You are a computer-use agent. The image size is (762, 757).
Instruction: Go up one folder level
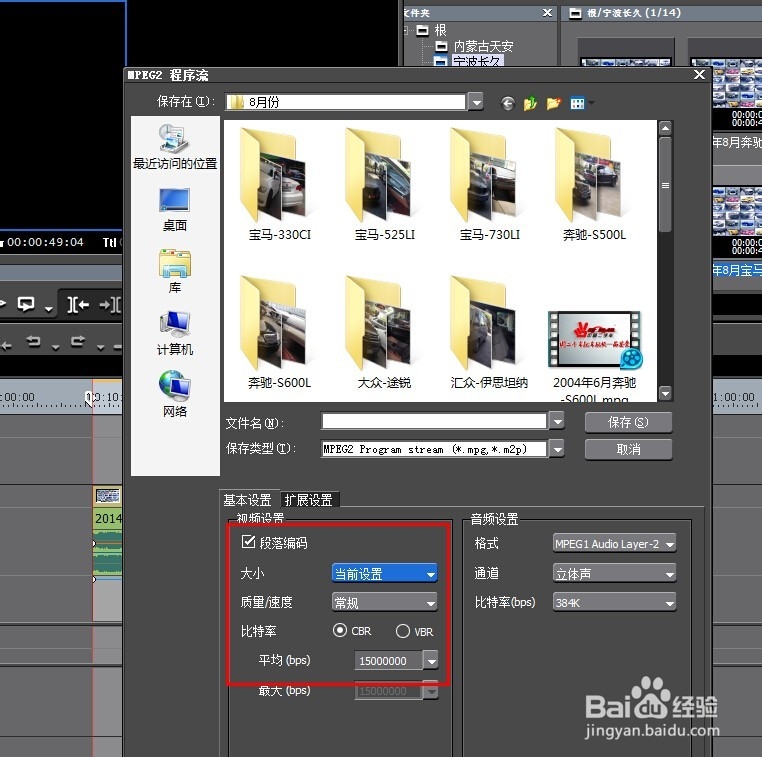tap(530, 103)
